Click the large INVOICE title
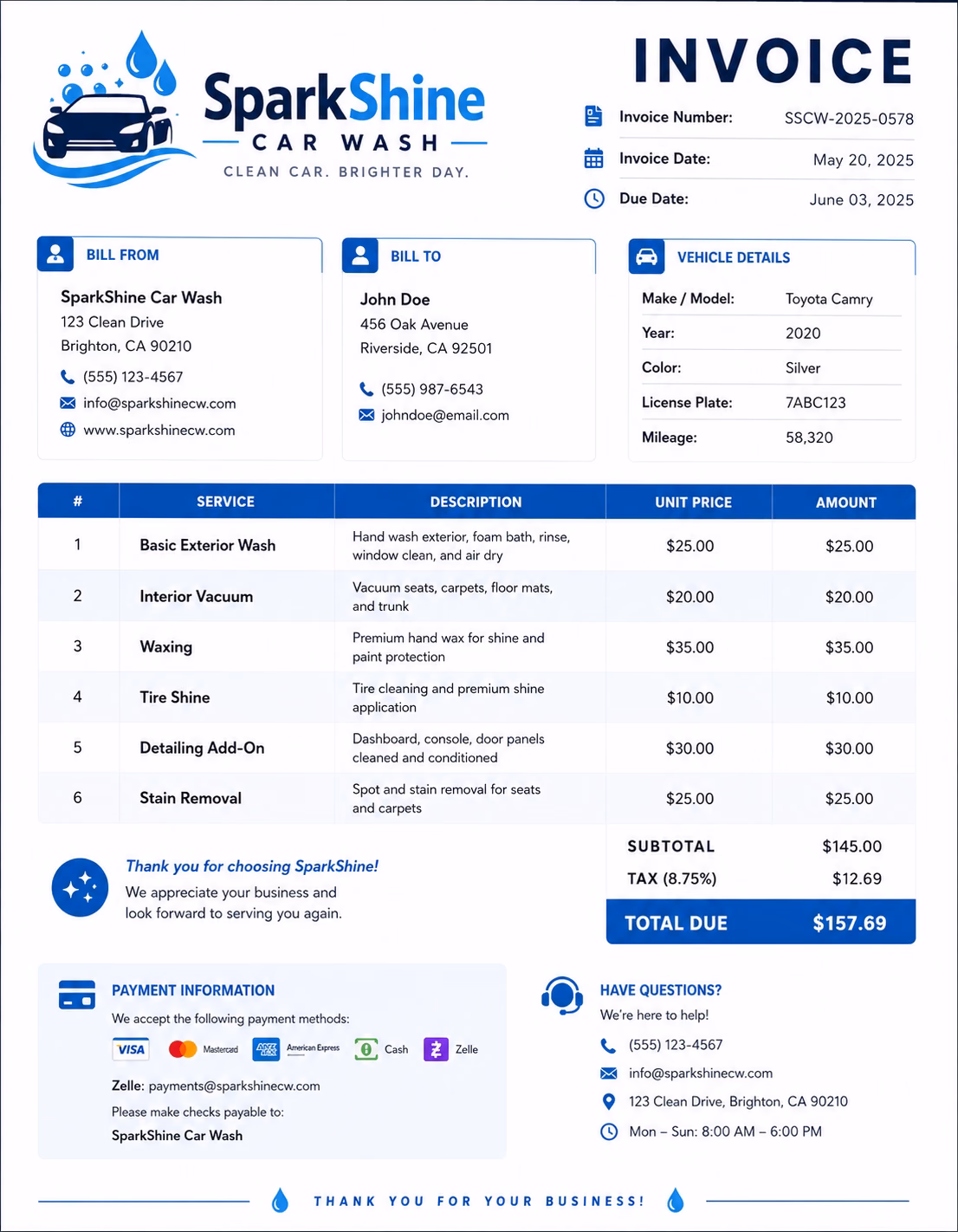The image size is (958, 1232). coord(774,61)
